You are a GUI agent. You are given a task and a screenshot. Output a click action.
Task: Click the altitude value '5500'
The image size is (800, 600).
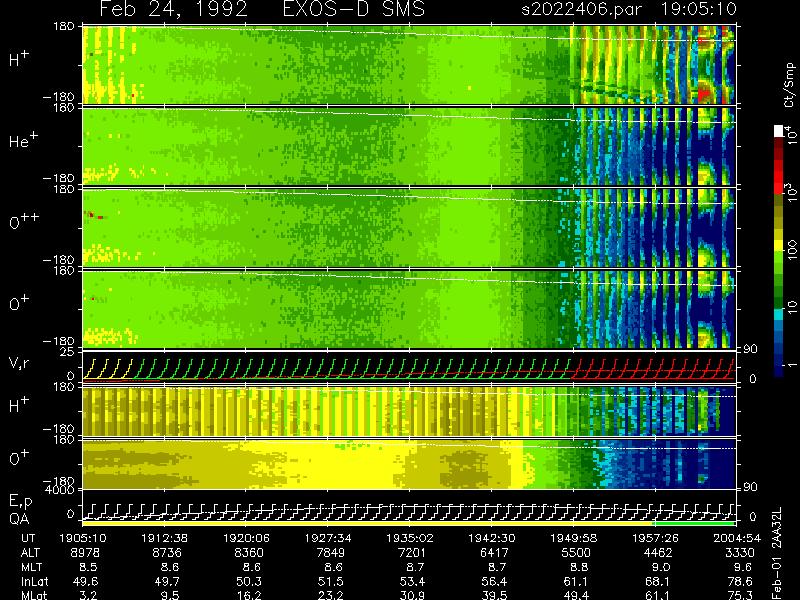576,553
